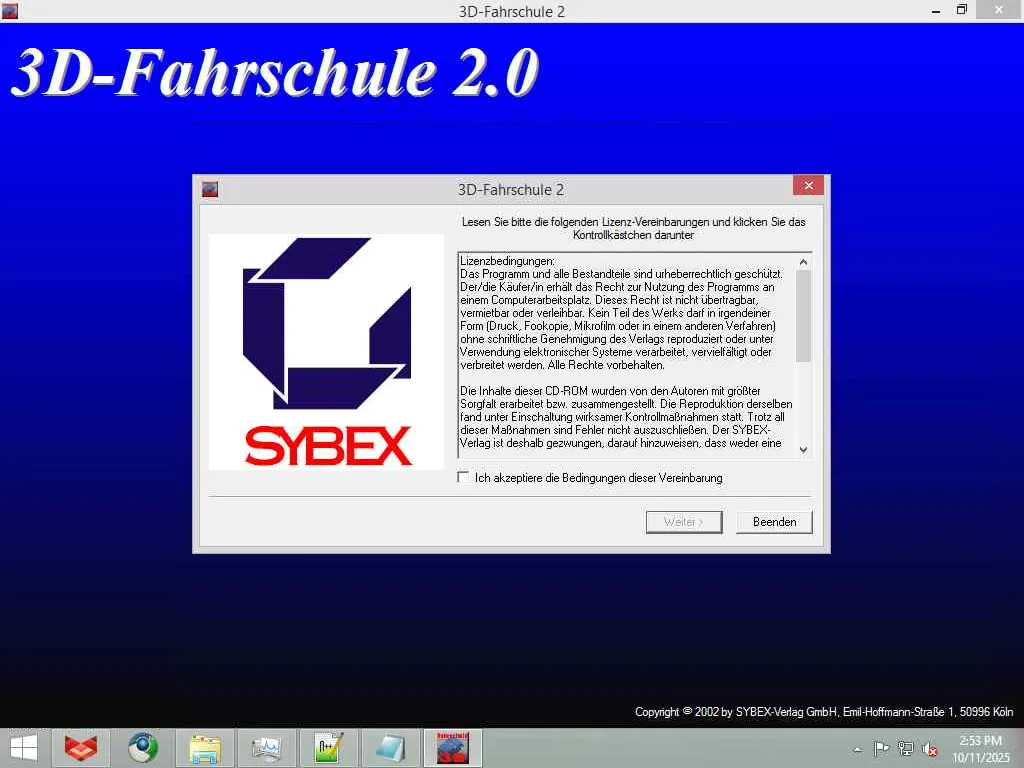Launch the Chromium browser from taskbar
1024x768 pixels.
click(142, 748)
